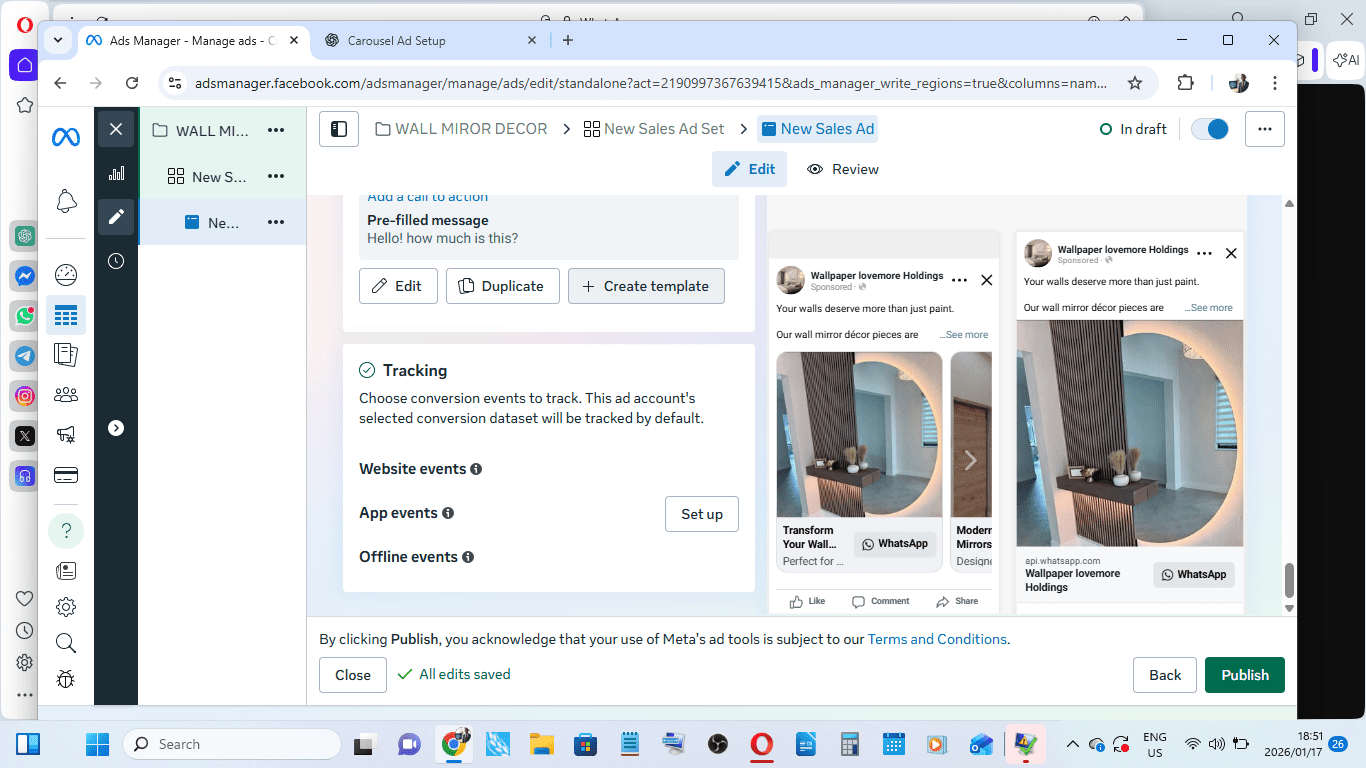The height and width of the screenshot is (768, 1366).
Task: Click Set up for App events
Action: coord(701,514)
